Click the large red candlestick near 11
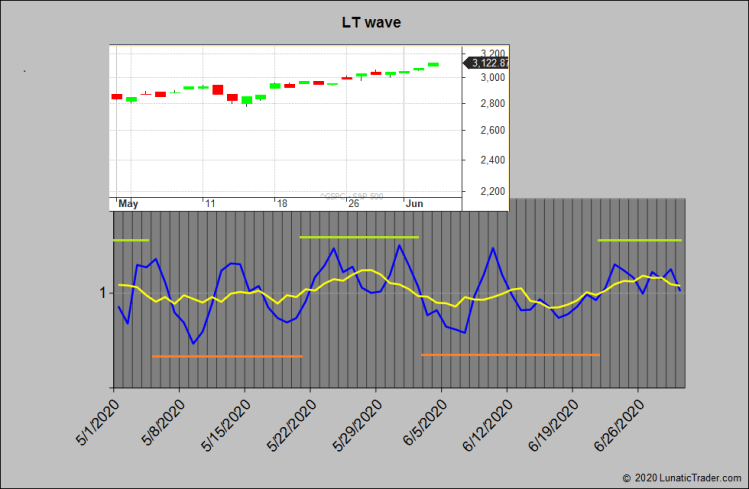 tap(217, 90)
